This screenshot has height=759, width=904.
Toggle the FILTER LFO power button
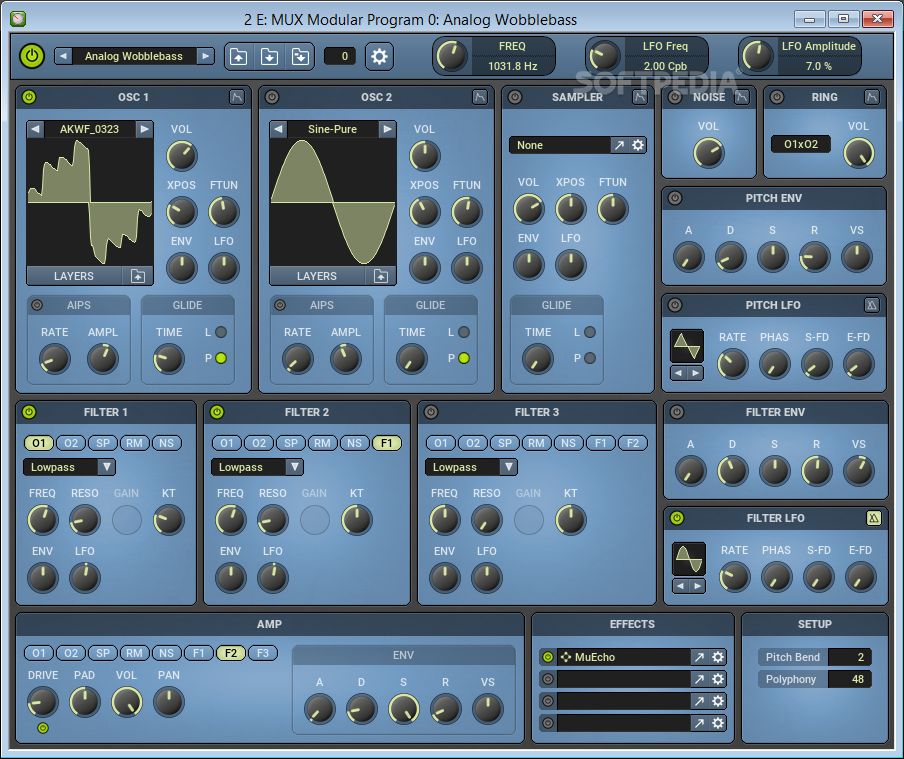pos(677,518)
